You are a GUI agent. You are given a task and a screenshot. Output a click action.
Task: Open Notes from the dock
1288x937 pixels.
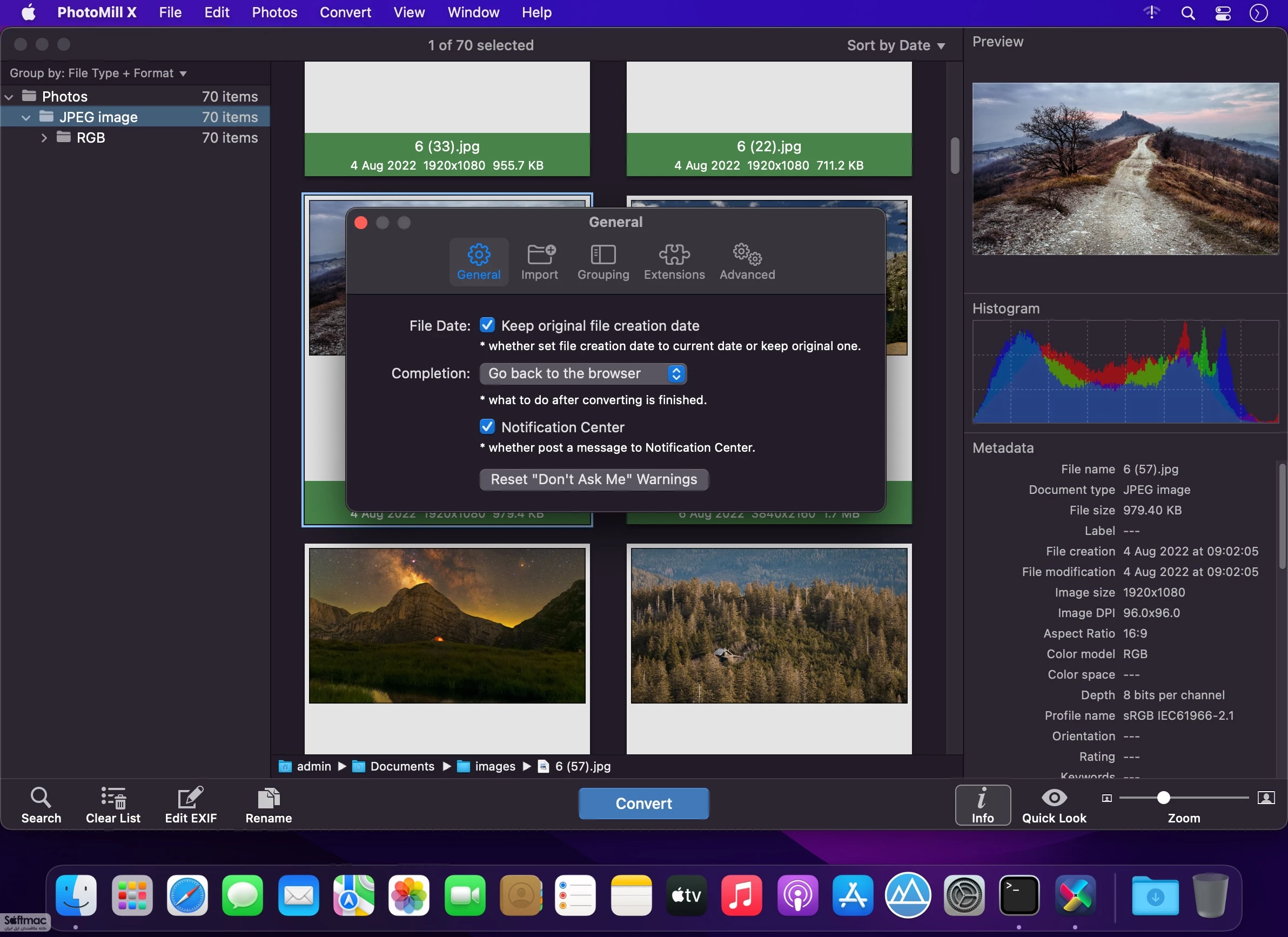(x=631, y=895)
